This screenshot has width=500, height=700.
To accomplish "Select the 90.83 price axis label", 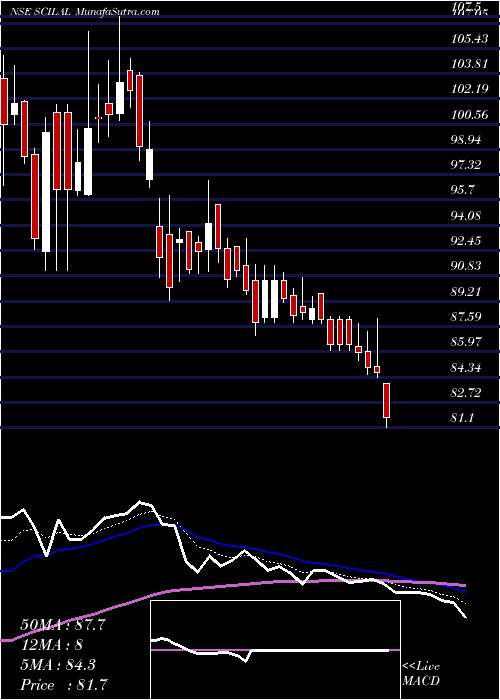I will click(x=467, y=266).
